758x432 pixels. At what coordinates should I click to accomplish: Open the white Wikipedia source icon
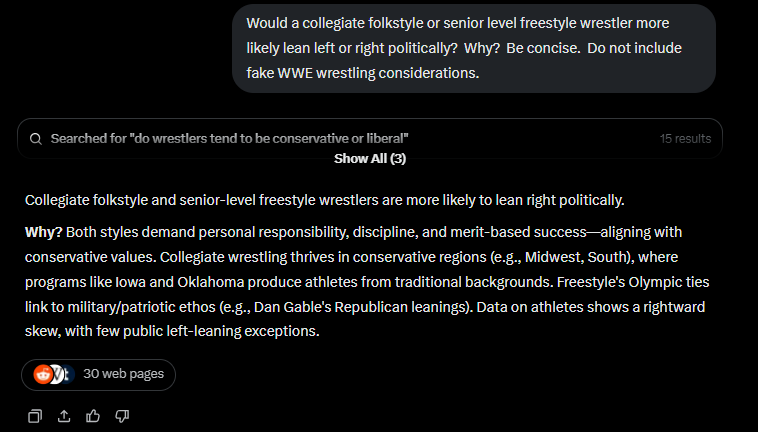(57, 374)
